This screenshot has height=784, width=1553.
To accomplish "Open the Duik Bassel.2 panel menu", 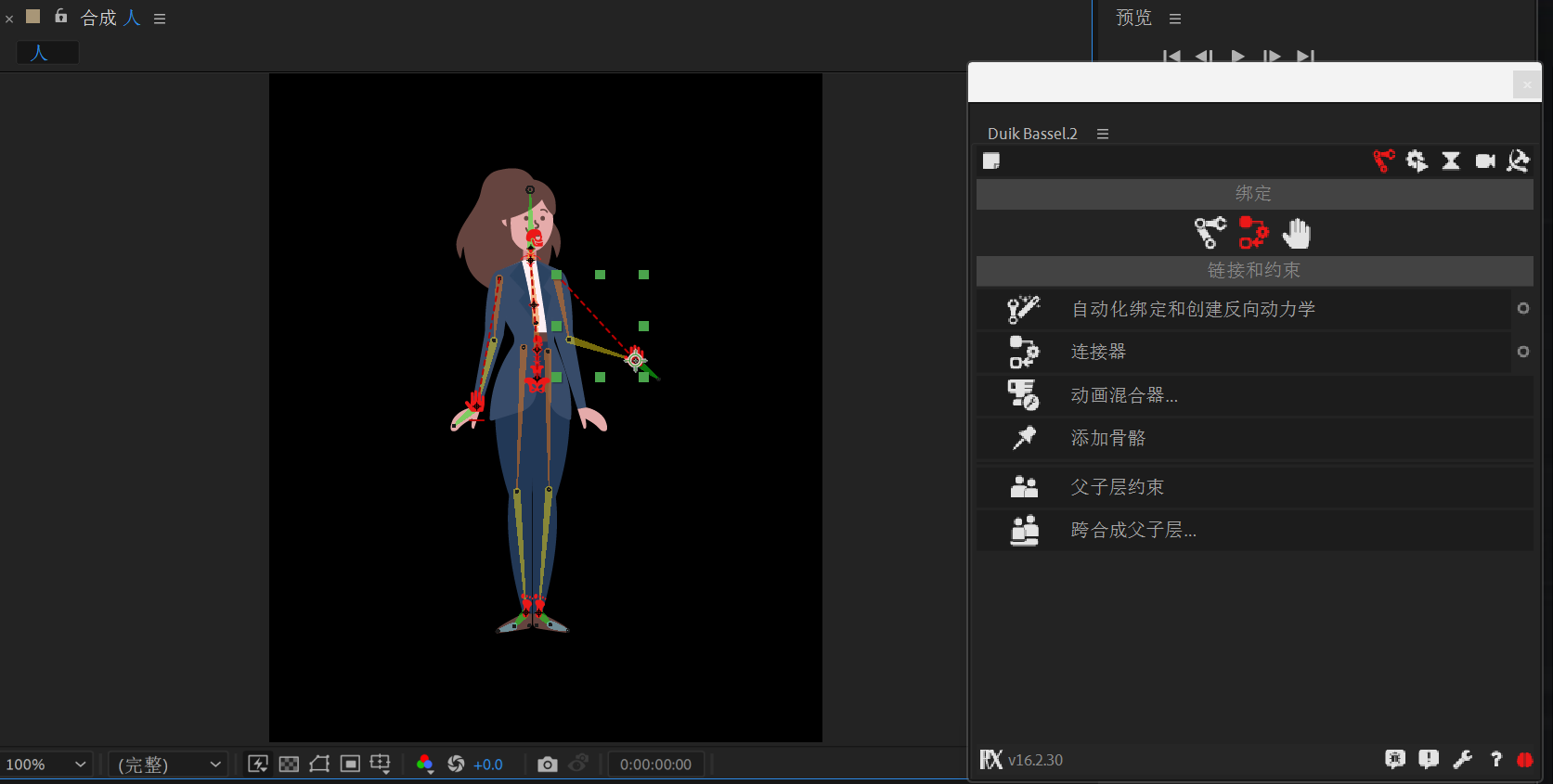I will (1103, 134).
